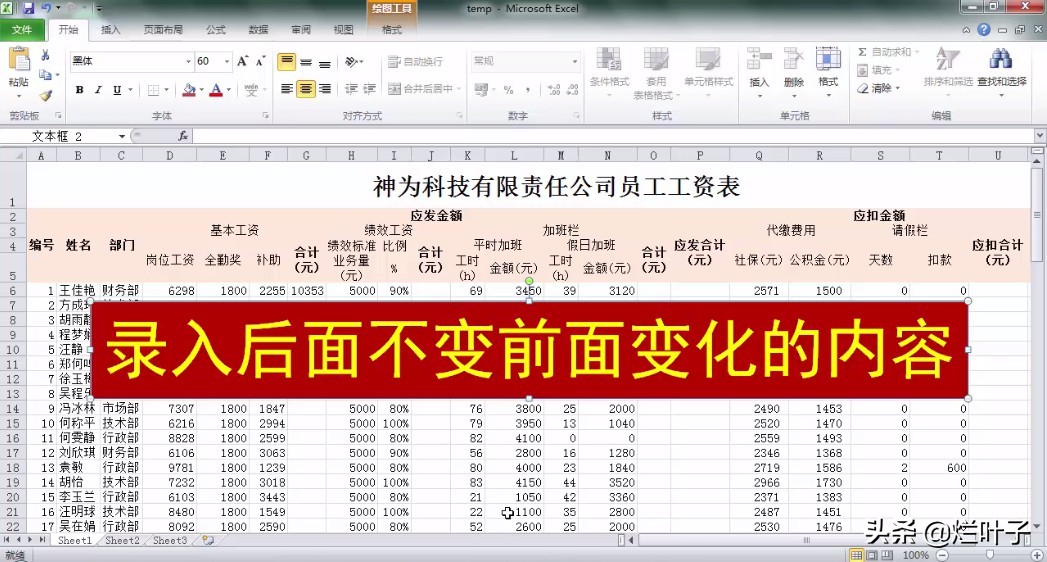Open 单元格样式 cell styles
Image resolution: width=1047 pixels, height=562 pixels.
pos(708,71)
